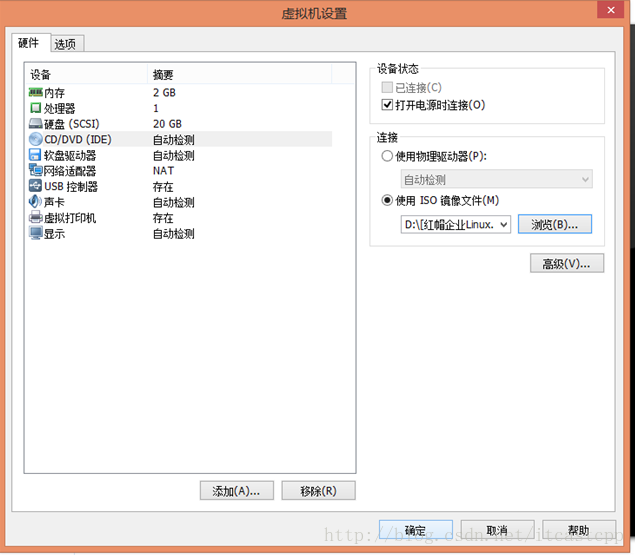635x555 pixels.
Task: Select the USB controller icon
Action: 35,186
